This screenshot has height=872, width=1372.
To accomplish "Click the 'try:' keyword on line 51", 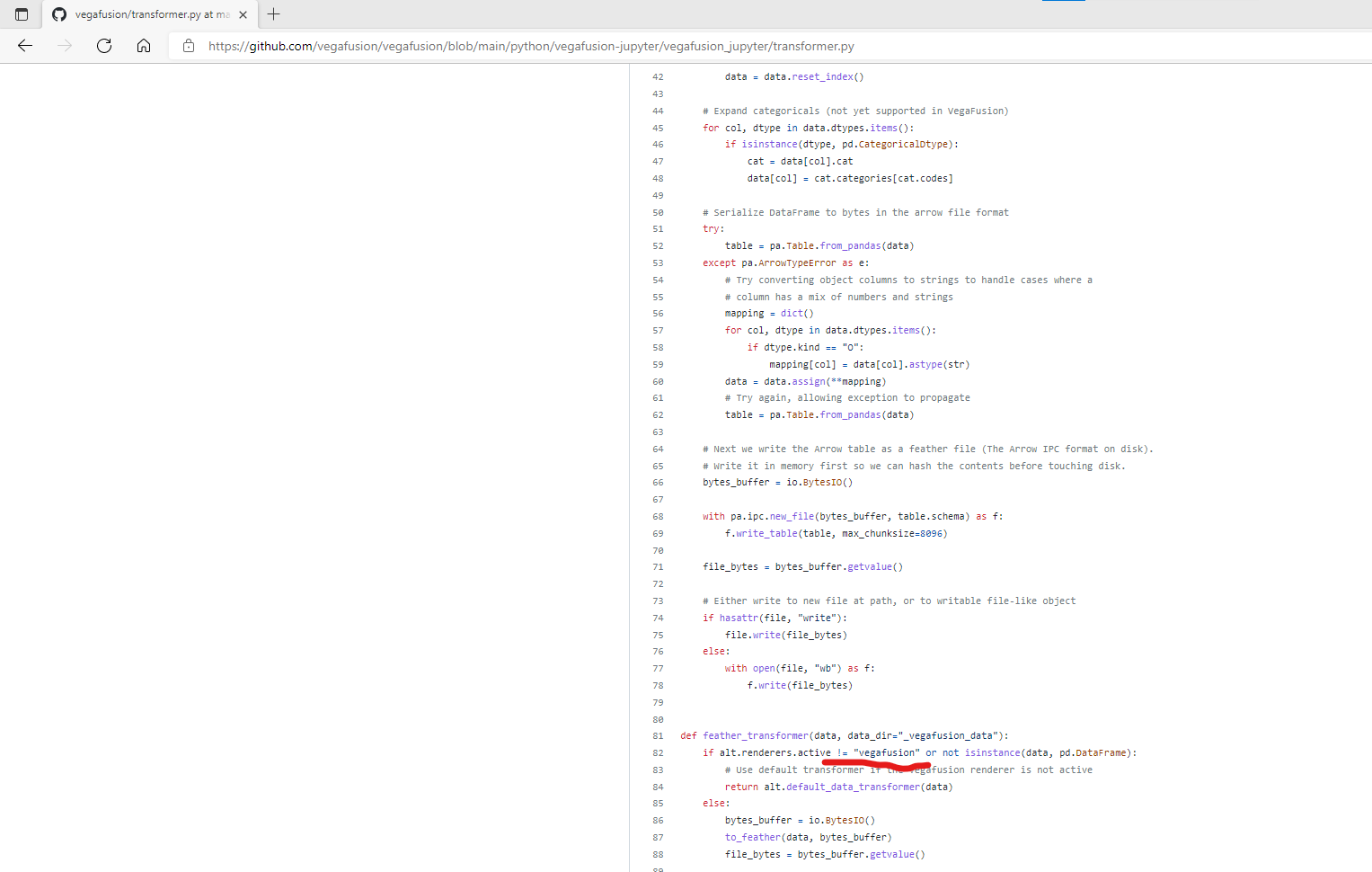I will tap(713, 229).
